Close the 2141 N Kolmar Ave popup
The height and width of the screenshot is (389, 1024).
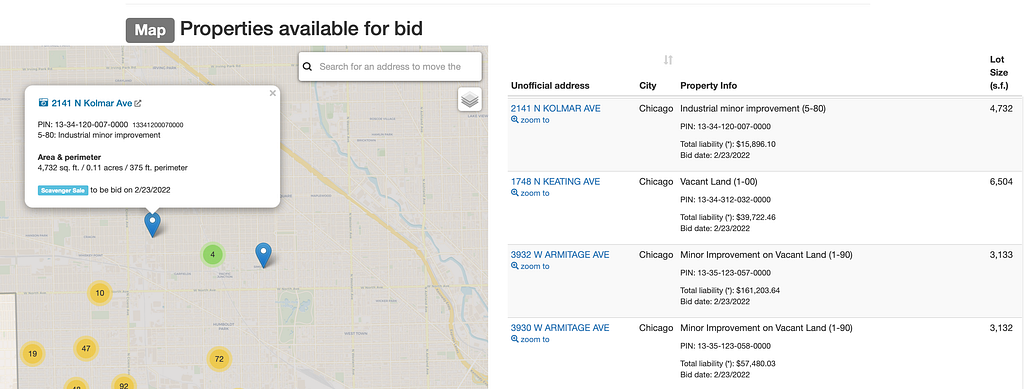point(272,93)
